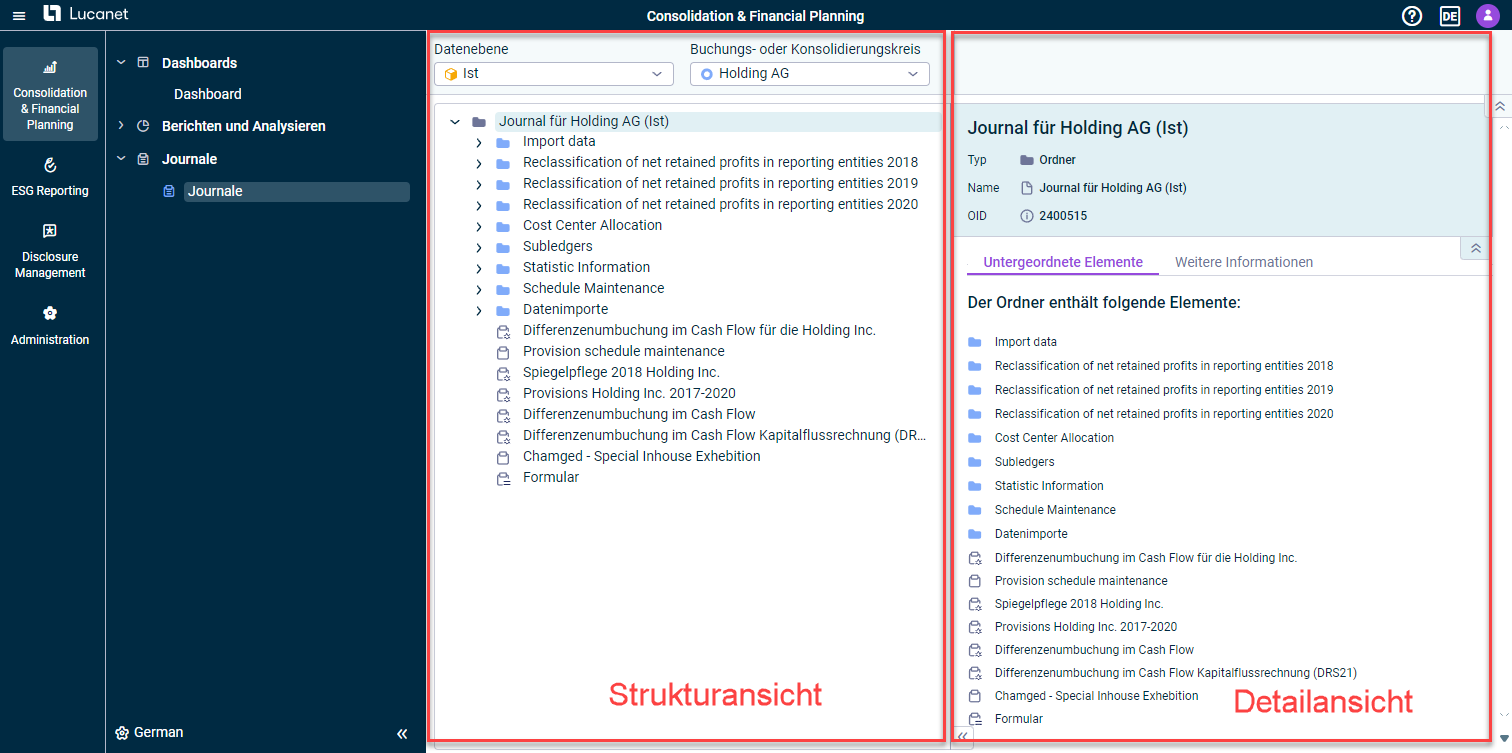Open the hamburger main menu
1512x753 pixels.
coord(19,16)
